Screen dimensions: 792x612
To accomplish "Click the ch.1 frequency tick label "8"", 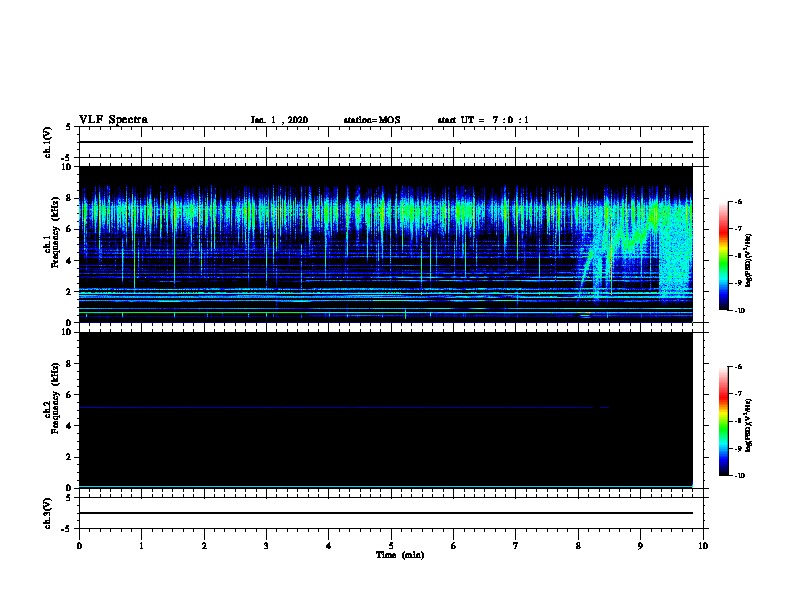I will tap(69, 198).
